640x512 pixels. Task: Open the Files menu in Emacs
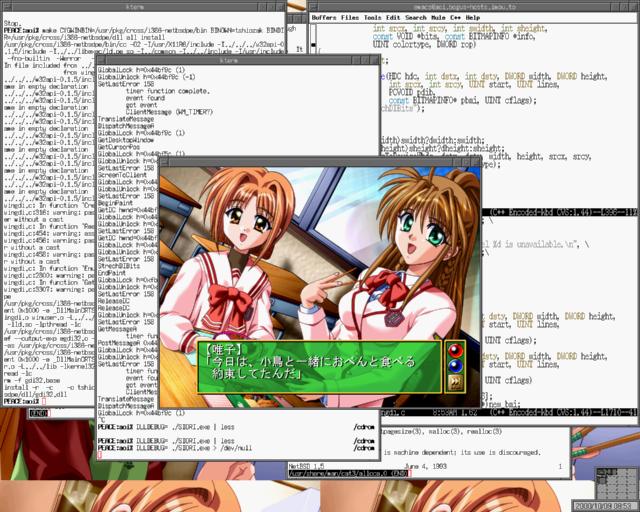(x=350, y=18)
